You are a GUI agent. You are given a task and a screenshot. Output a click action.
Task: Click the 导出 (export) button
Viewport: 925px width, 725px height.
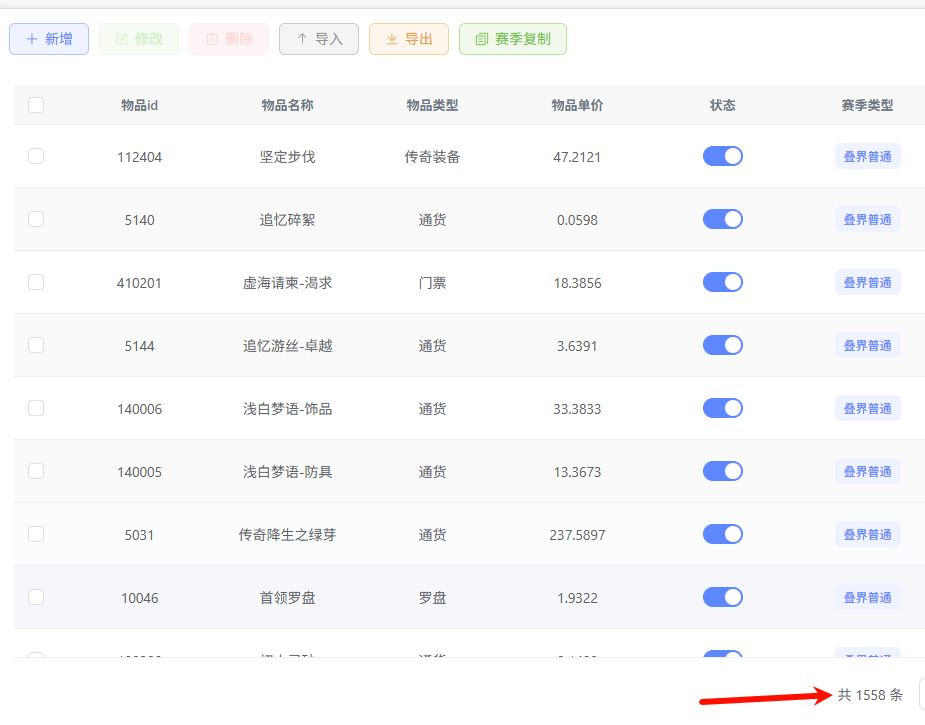click(409, 39)
